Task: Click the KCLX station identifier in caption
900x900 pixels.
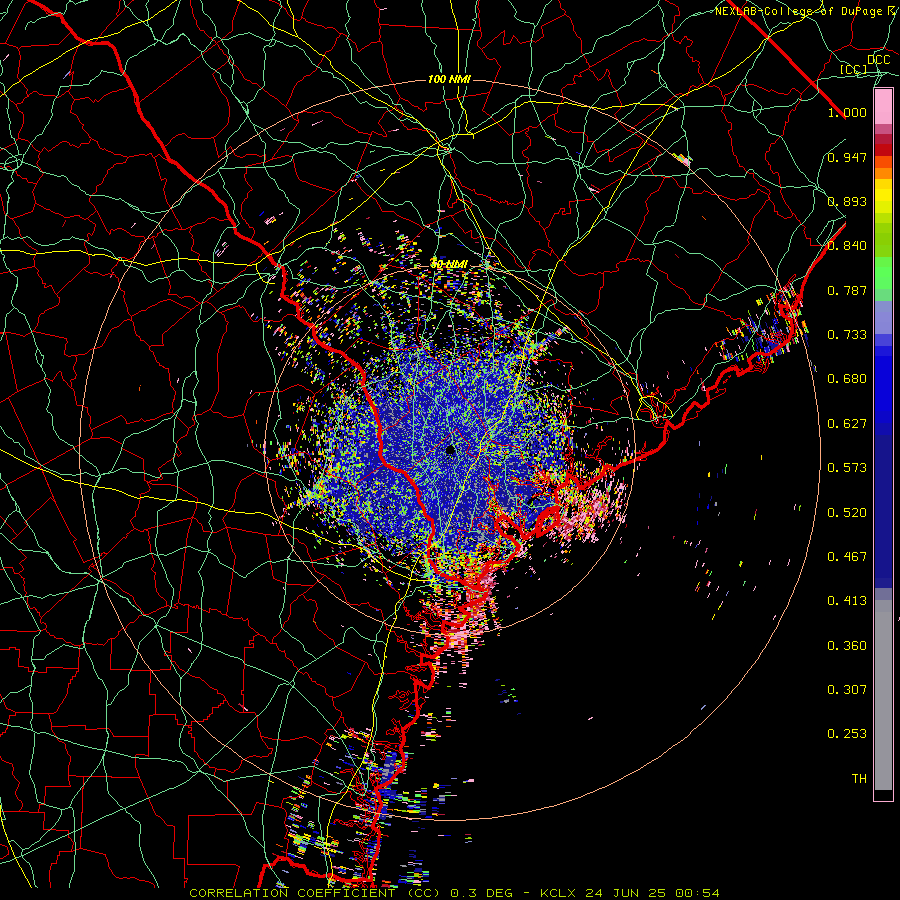Action: (x=558, y=893)
